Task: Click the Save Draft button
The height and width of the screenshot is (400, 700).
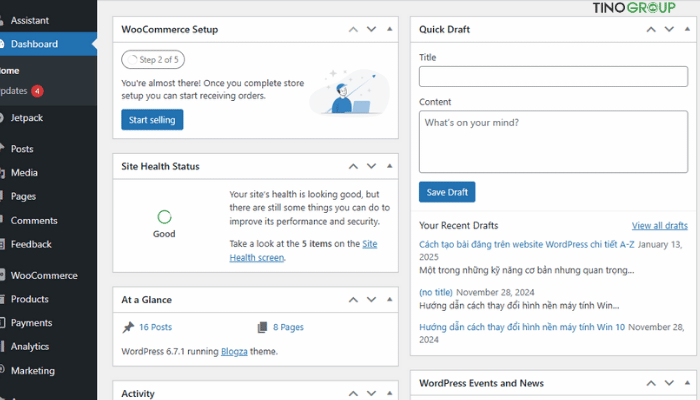Action: point(447,192)
